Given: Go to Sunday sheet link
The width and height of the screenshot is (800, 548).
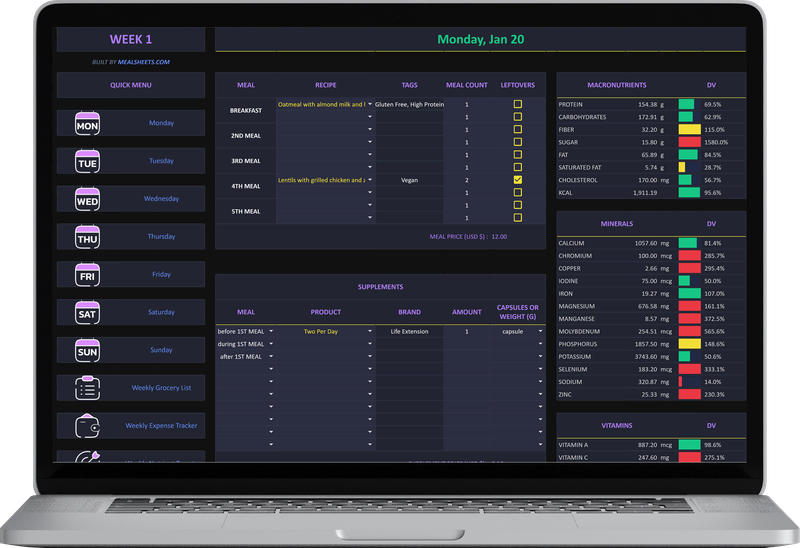Looking at the screenshot, I should pos(161,350).
